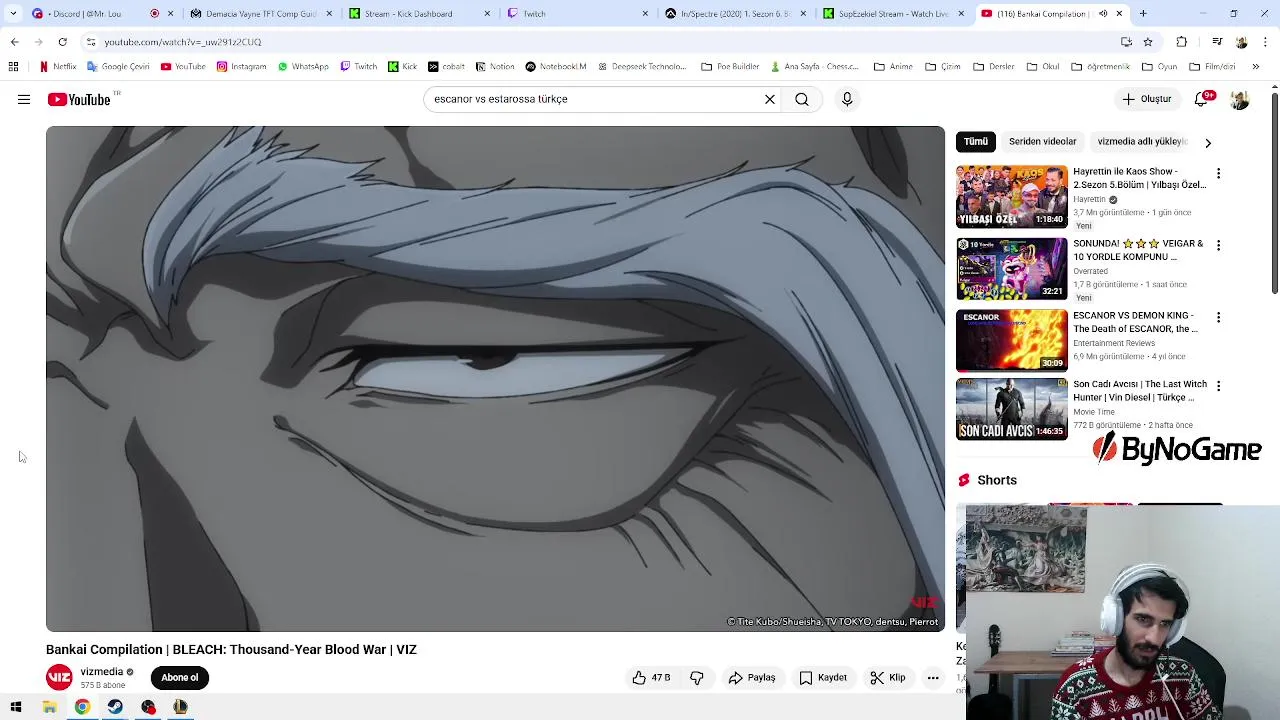Mute the Bankai Compilation tab audio
The image size is (1280, 720).
1103,14
